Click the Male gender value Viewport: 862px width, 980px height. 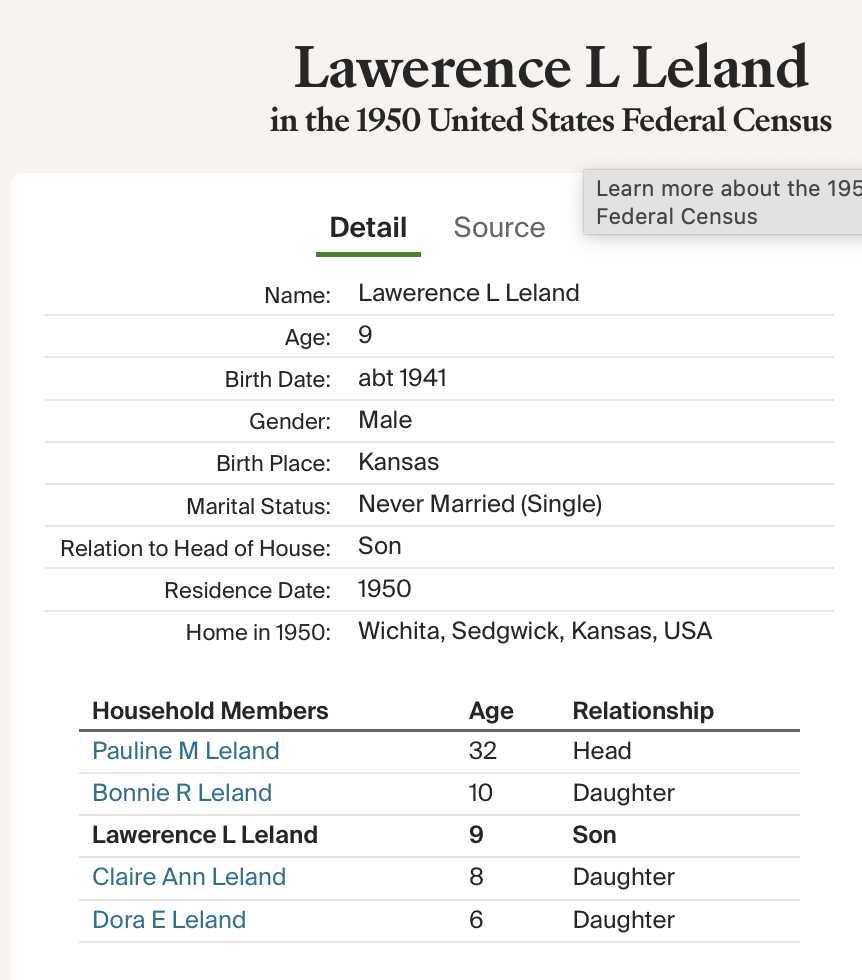click(x=385, y=420)
